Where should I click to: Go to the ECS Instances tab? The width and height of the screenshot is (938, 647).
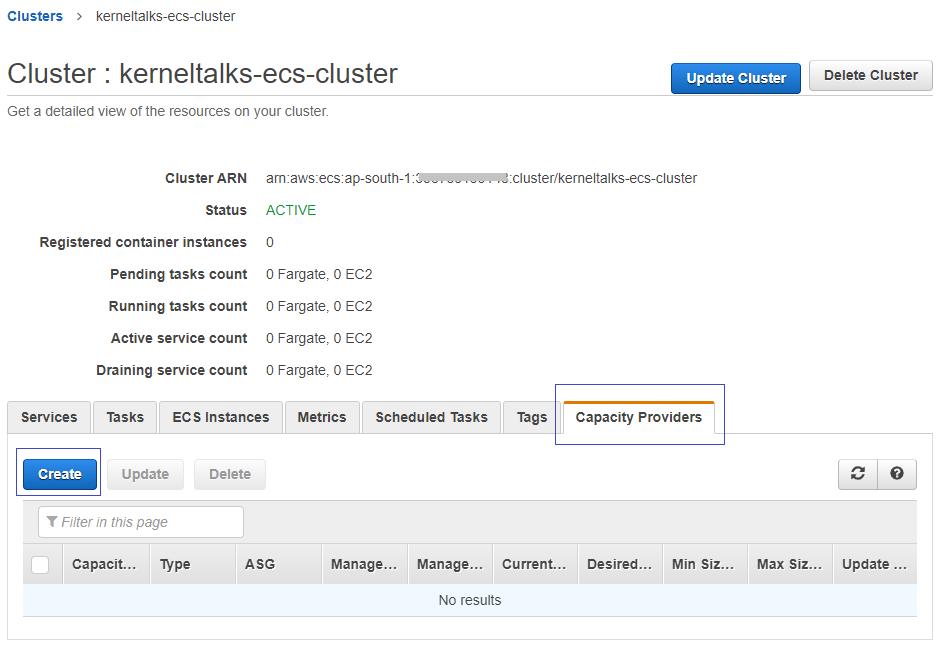[x=221, y=417]
